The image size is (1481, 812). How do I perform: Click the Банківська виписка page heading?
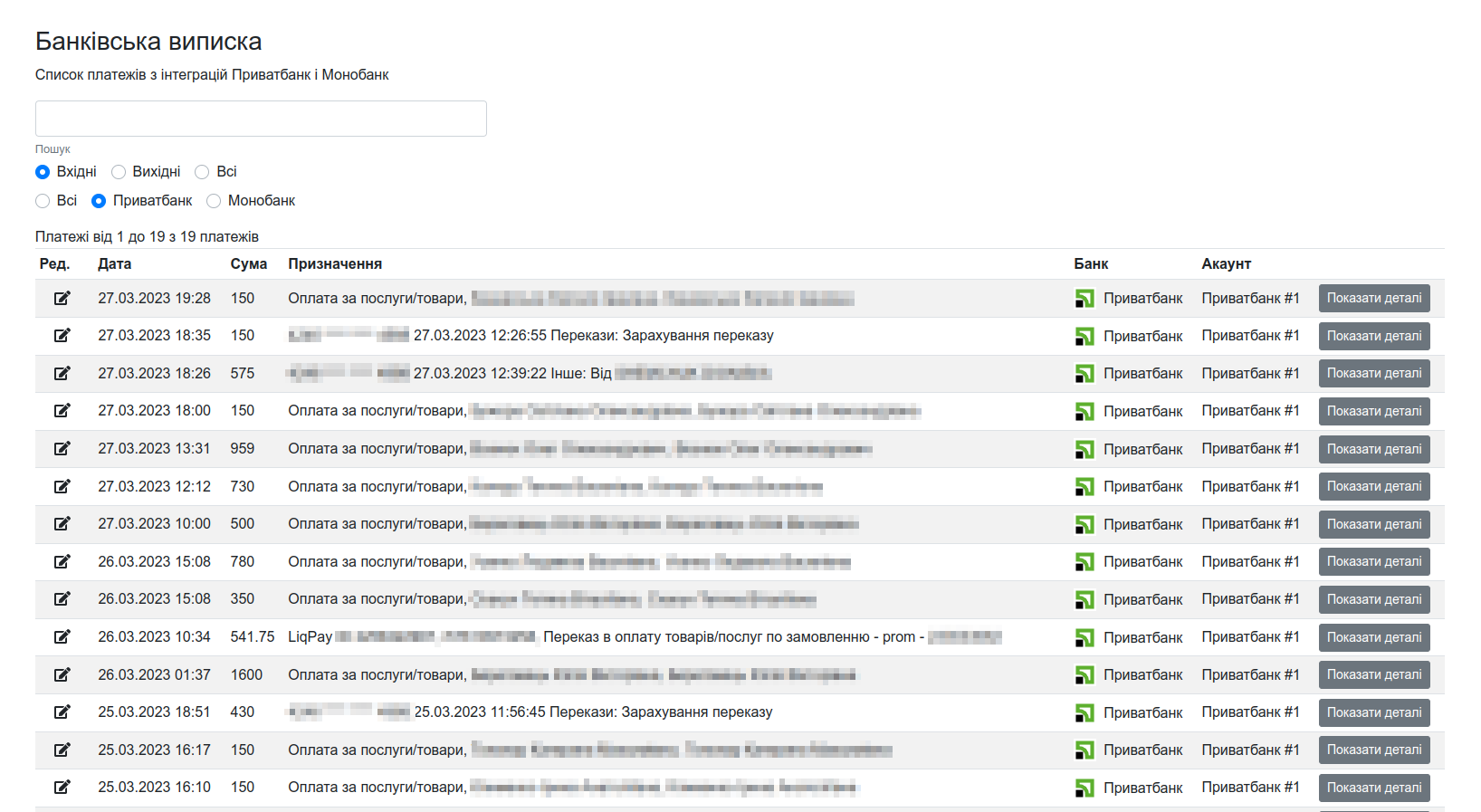coord(148,42)
